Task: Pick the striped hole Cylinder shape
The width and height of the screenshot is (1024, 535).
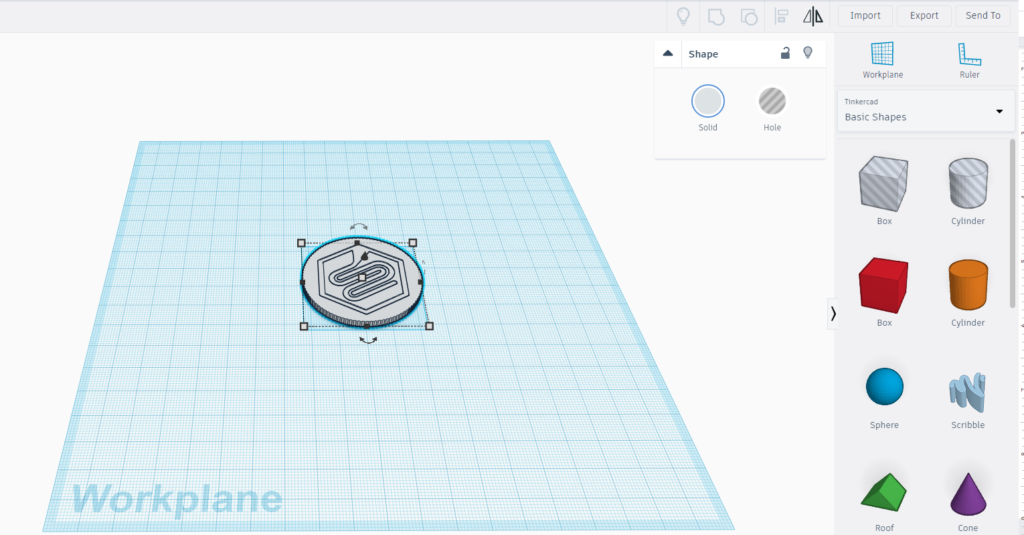Action: pyautogui.click(x=968, y=183)
